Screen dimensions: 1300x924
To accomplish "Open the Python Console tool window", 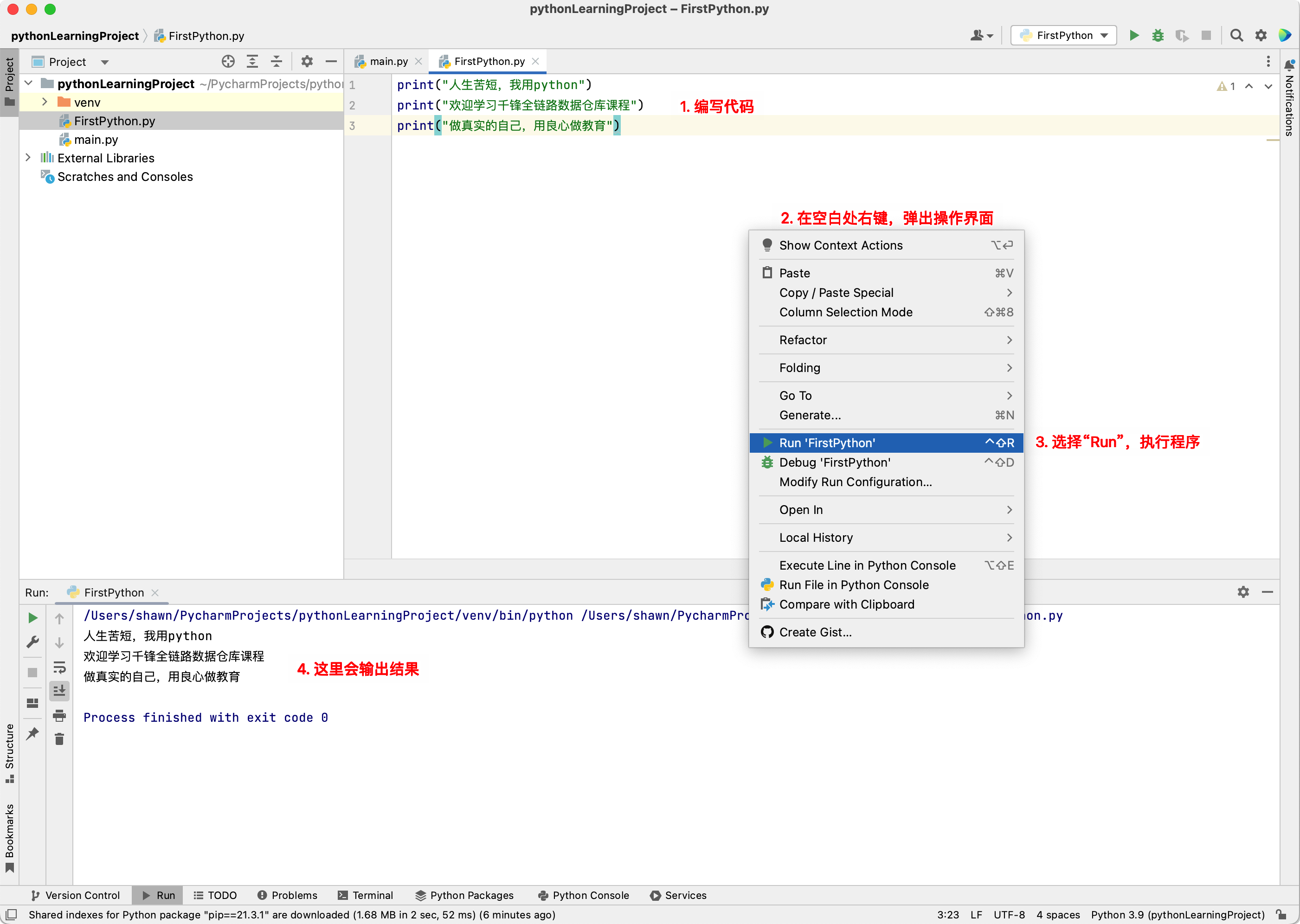I will [584, 895].
